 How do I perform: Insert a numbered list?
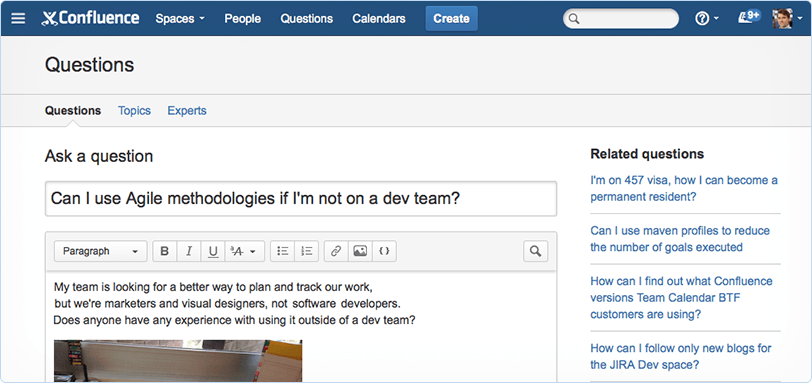click(307, 251)
